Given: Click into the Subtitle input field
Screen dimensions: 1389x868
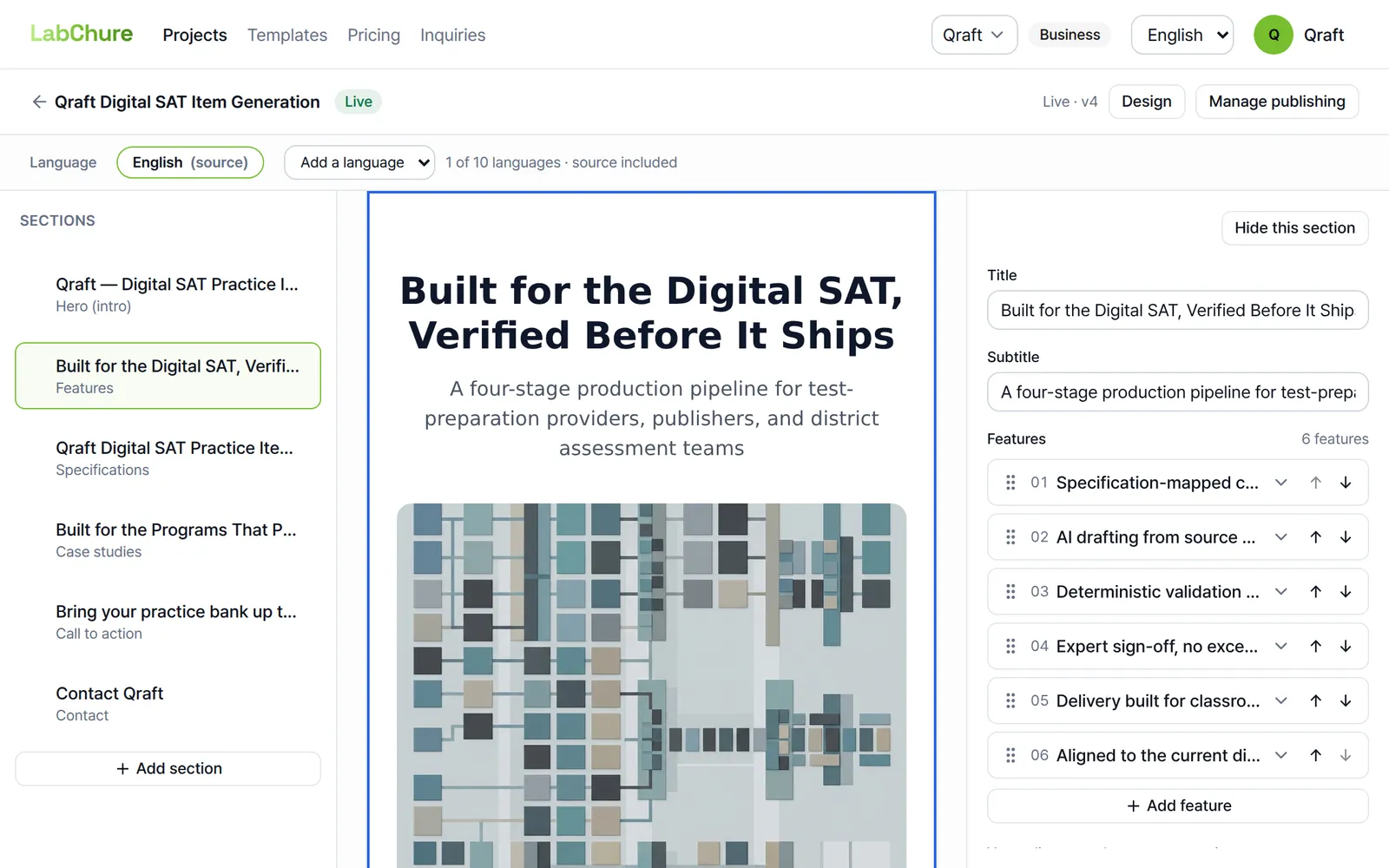Looking at the screenshot, I should click(x=1178, y=392).
